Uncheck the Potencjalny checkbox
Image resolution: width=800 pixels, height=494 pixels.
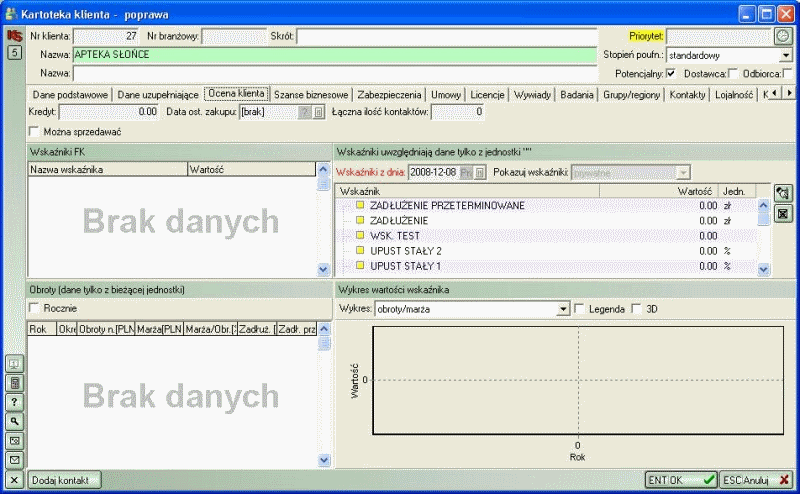click(x=670, y=73)
